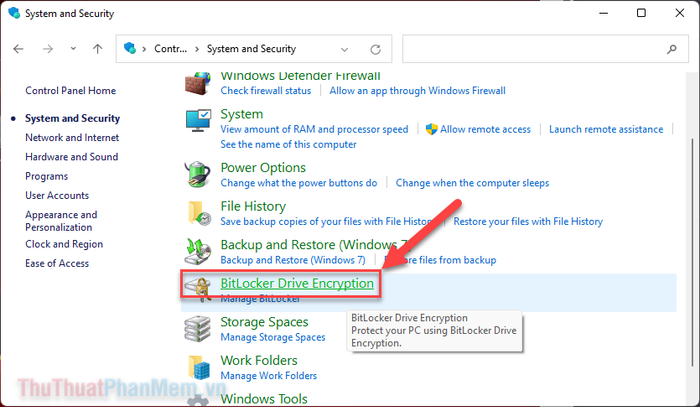Screen dimensions: 700x407
Task: Click Change what the power buttons do
Action: [x=299, y=183]
